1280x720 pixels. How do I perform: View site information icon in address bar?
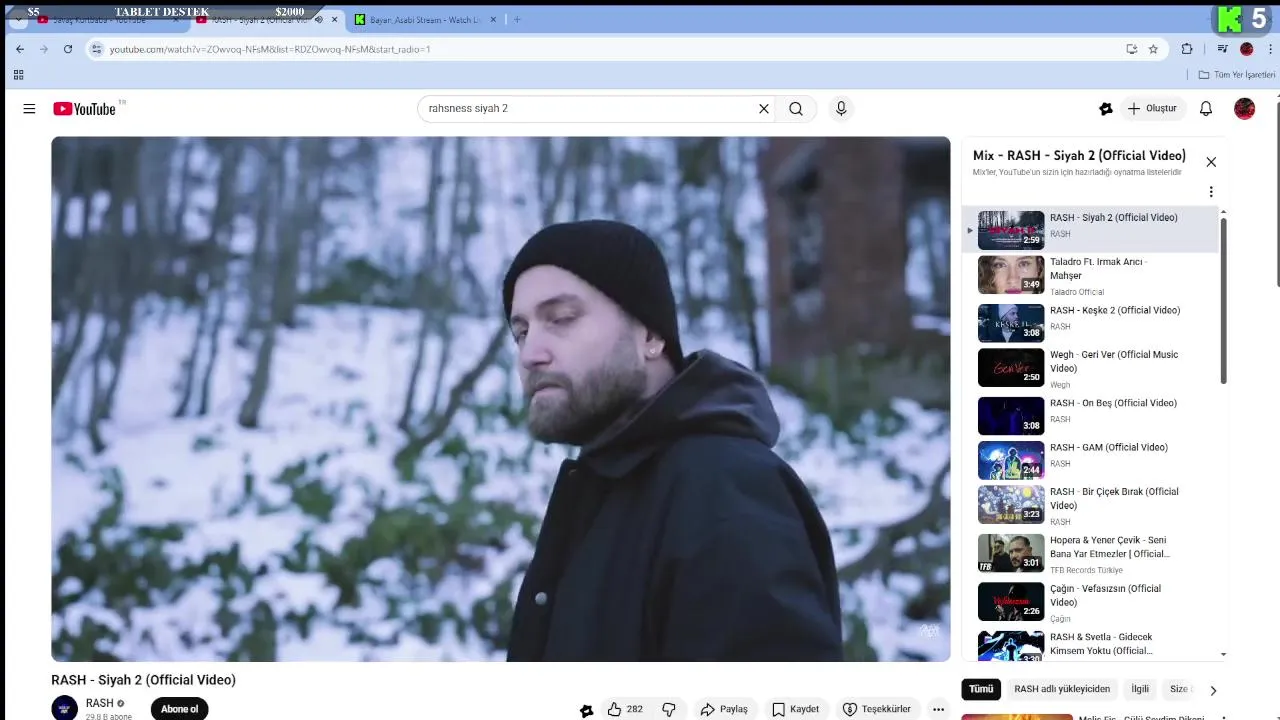96,49
